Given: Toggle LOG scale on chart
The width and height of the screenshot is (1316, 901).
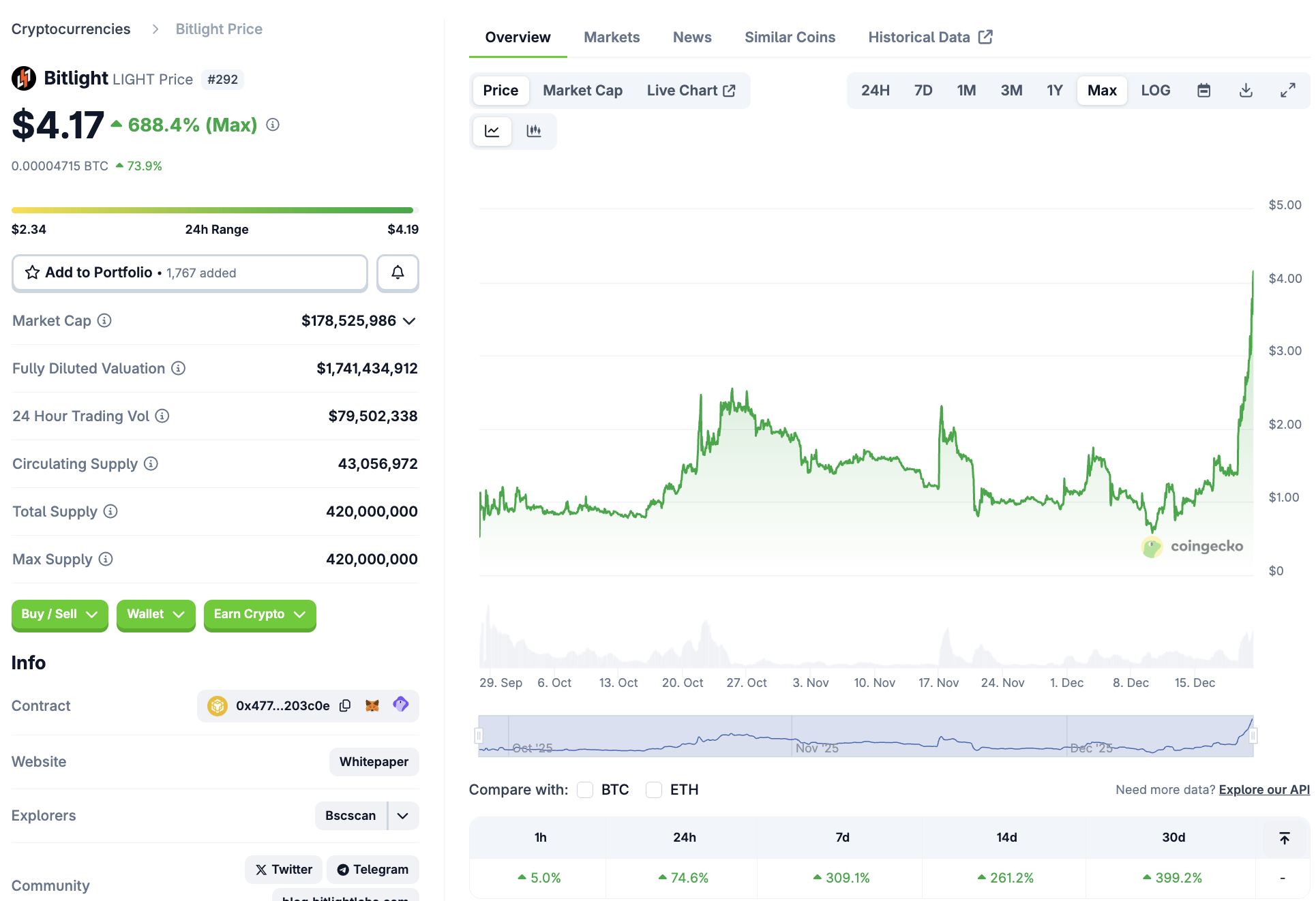Looking at the screenshot, I should point(1155,91).
